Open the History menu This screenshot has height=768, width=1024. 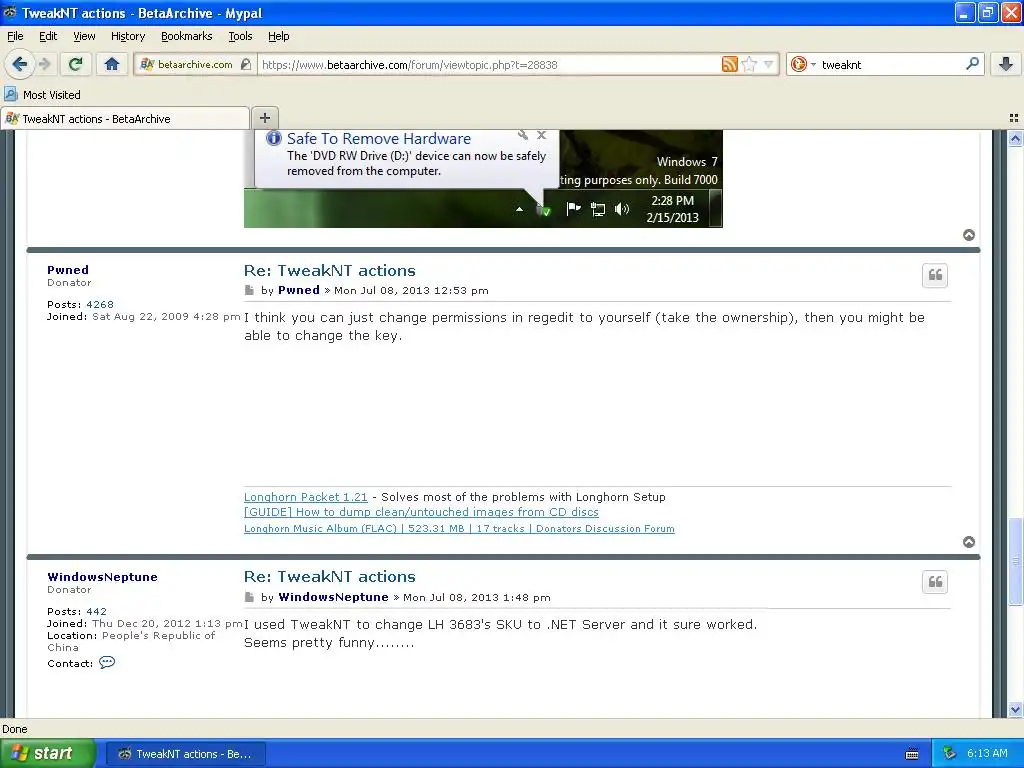pyautogui.click(x=127, y=36)
